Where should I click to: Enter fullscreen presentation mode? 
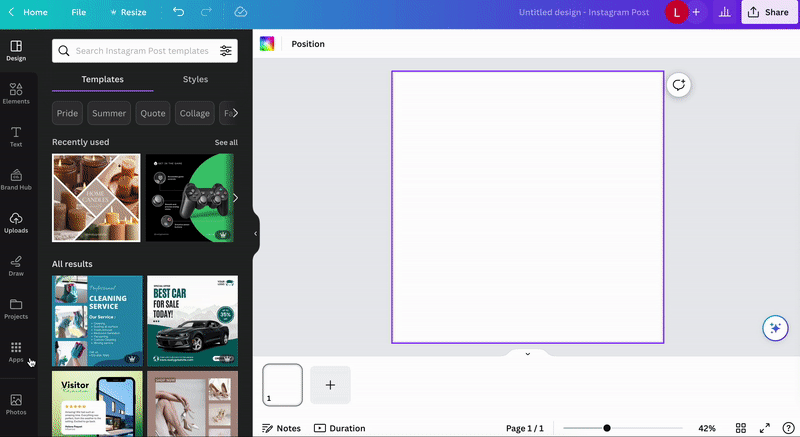click(x=766, y=428)
